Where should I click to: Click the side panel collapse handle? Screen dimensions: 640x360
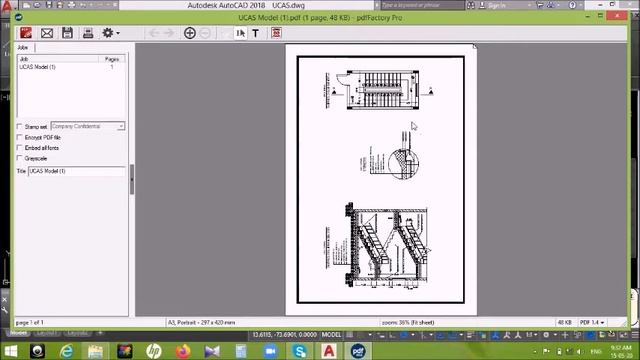(132, 179)
